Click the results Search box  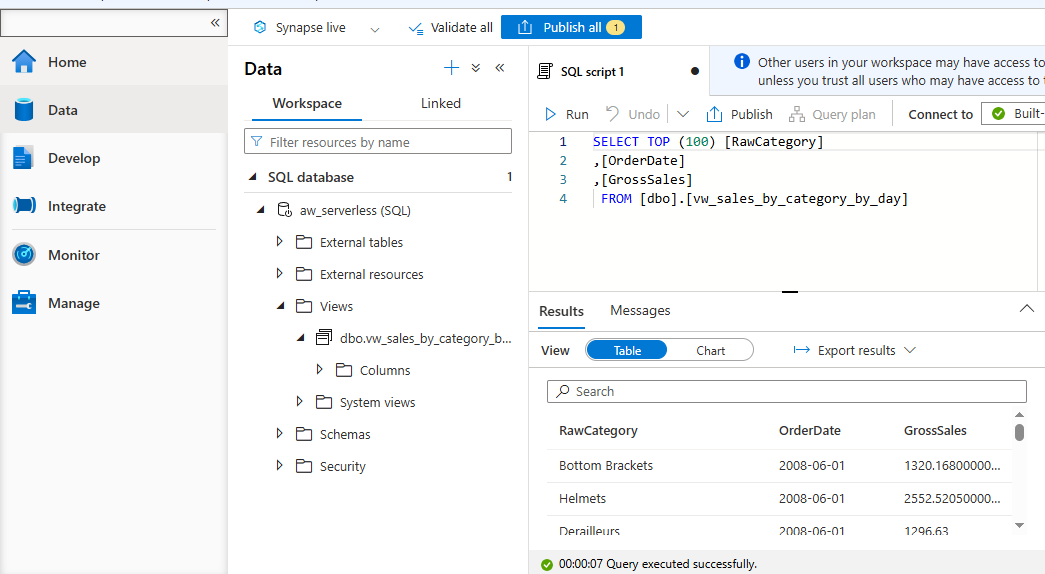(786, 391)
